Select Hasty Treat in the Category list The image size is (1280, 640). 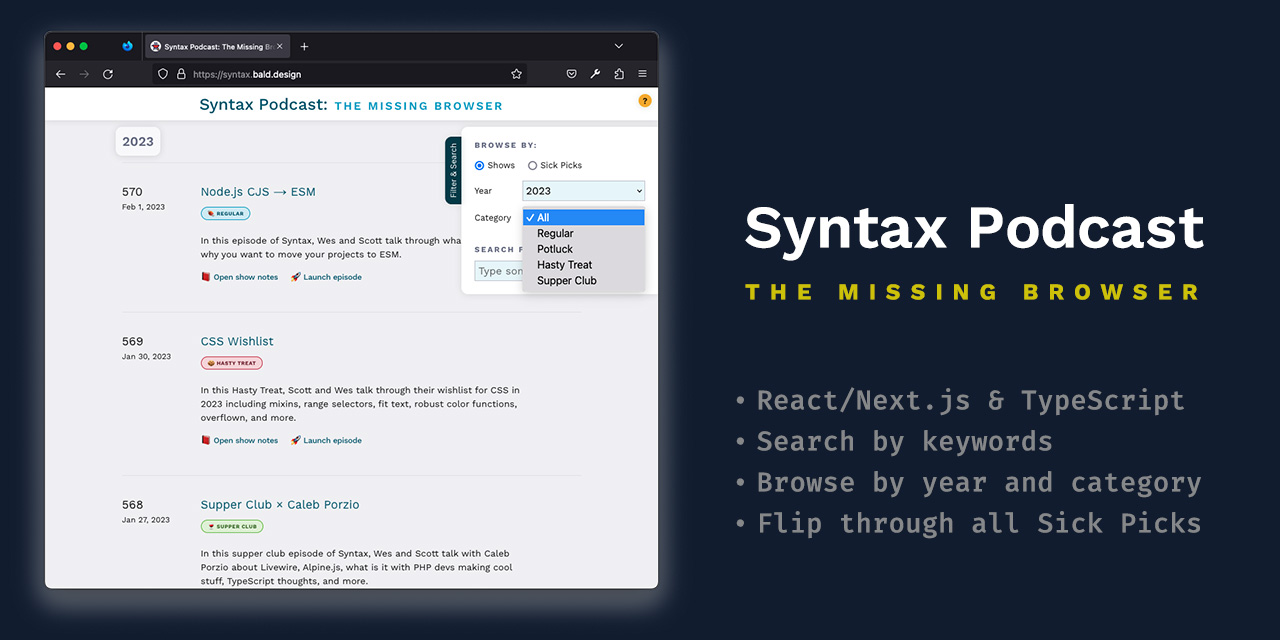[x=564, y=264]
